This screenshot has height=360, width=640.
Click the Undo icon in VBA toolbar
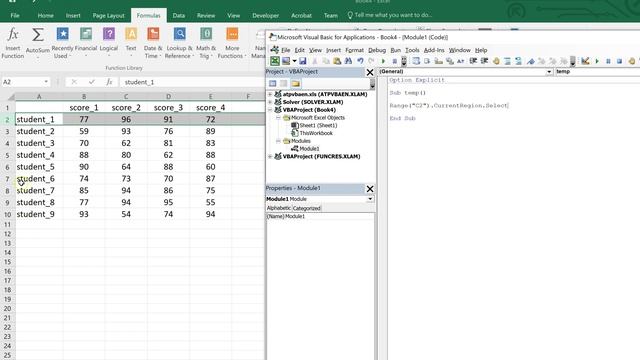click(x=360, y=61)
